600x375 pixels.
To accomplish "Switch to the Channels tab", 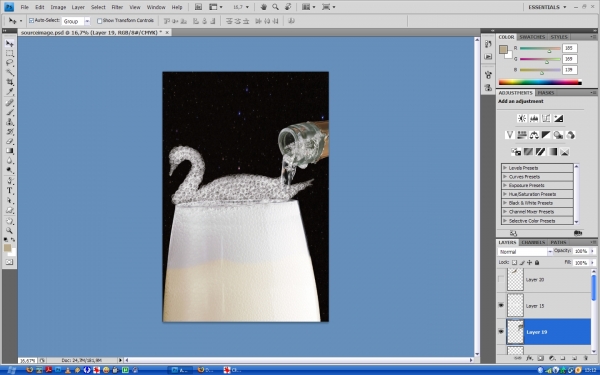I will pyautogui.click(x=533, y=242).
